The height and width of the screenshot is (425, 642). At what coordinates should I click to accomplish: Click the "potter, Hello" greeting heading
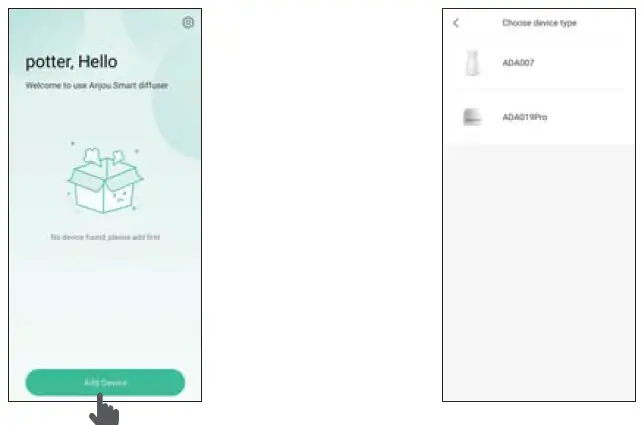(x=72, y=62)
